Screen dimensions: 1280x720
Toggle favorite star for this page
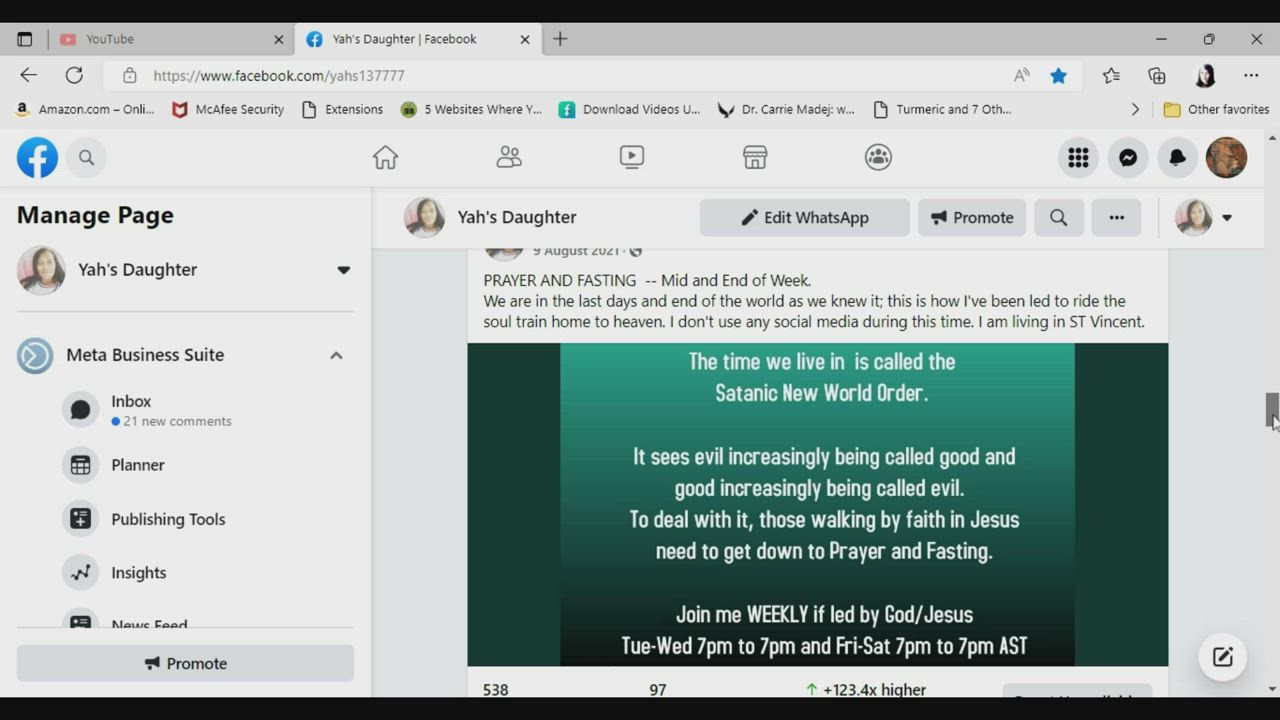[x=1058, y=76]
